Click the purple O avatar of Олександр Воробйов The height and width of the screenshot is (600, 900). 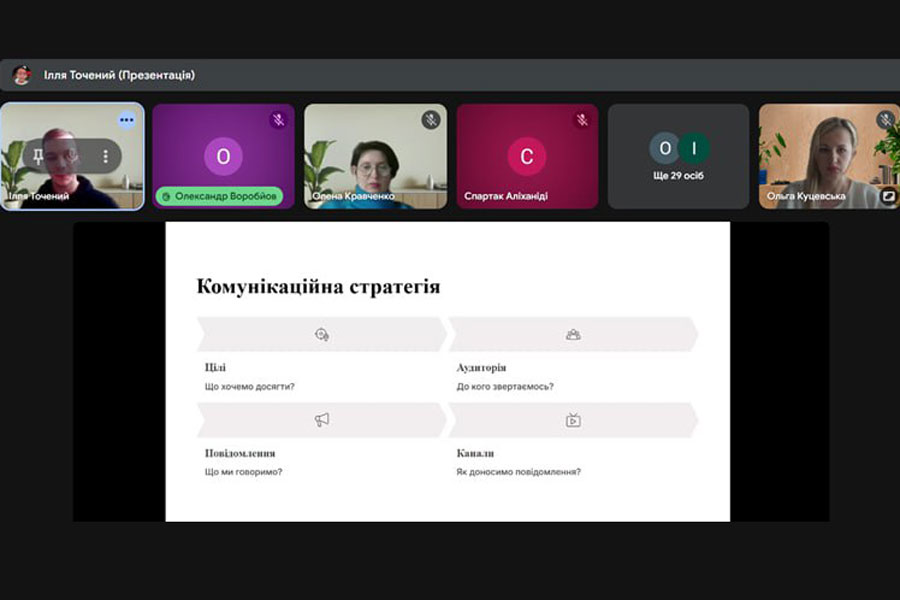(x=223, y=156)
